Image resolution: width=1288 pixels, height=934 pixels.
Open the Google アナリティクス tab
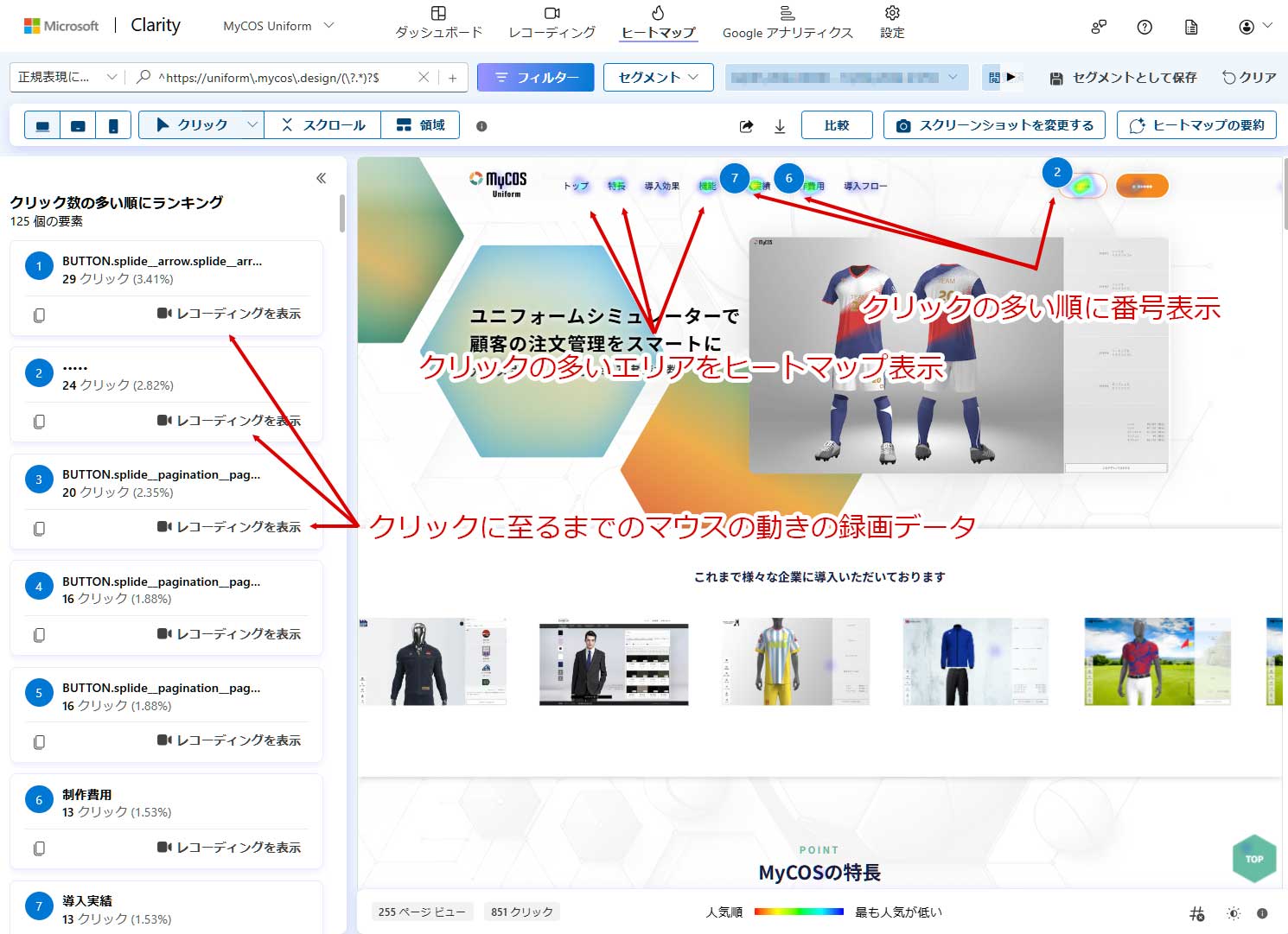click(787, 22)
